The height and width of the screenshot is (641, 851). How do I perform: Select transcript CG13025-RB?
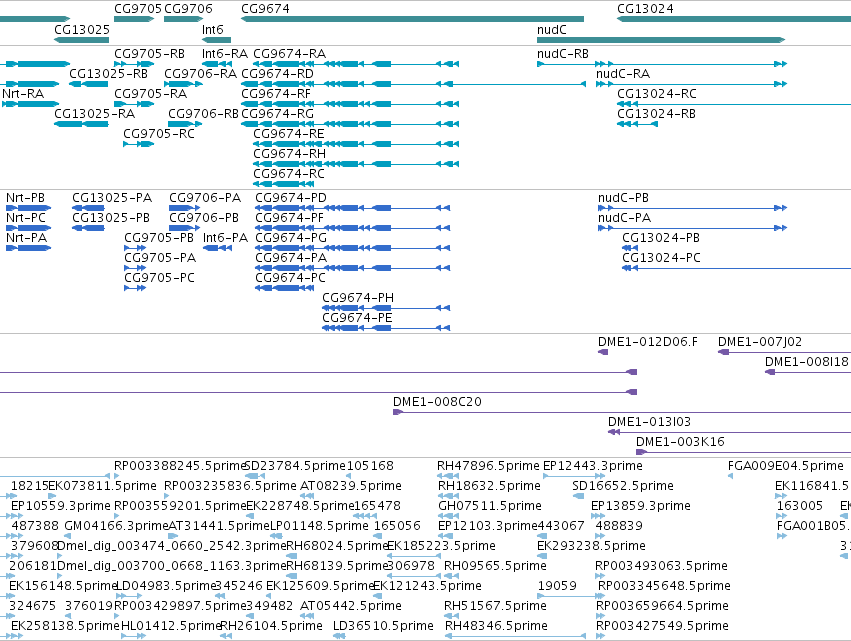109,74
